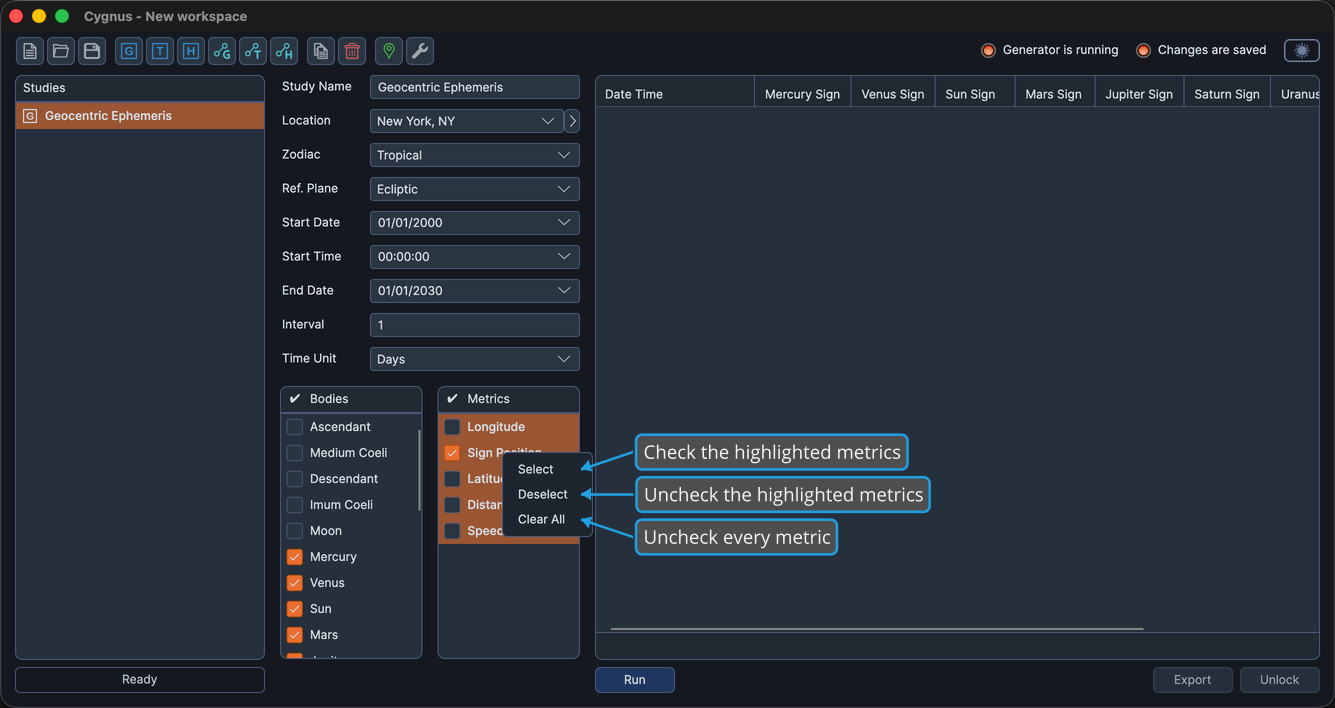
Task: Click the Bodies list vertical scrollbar
Action: 419,470
